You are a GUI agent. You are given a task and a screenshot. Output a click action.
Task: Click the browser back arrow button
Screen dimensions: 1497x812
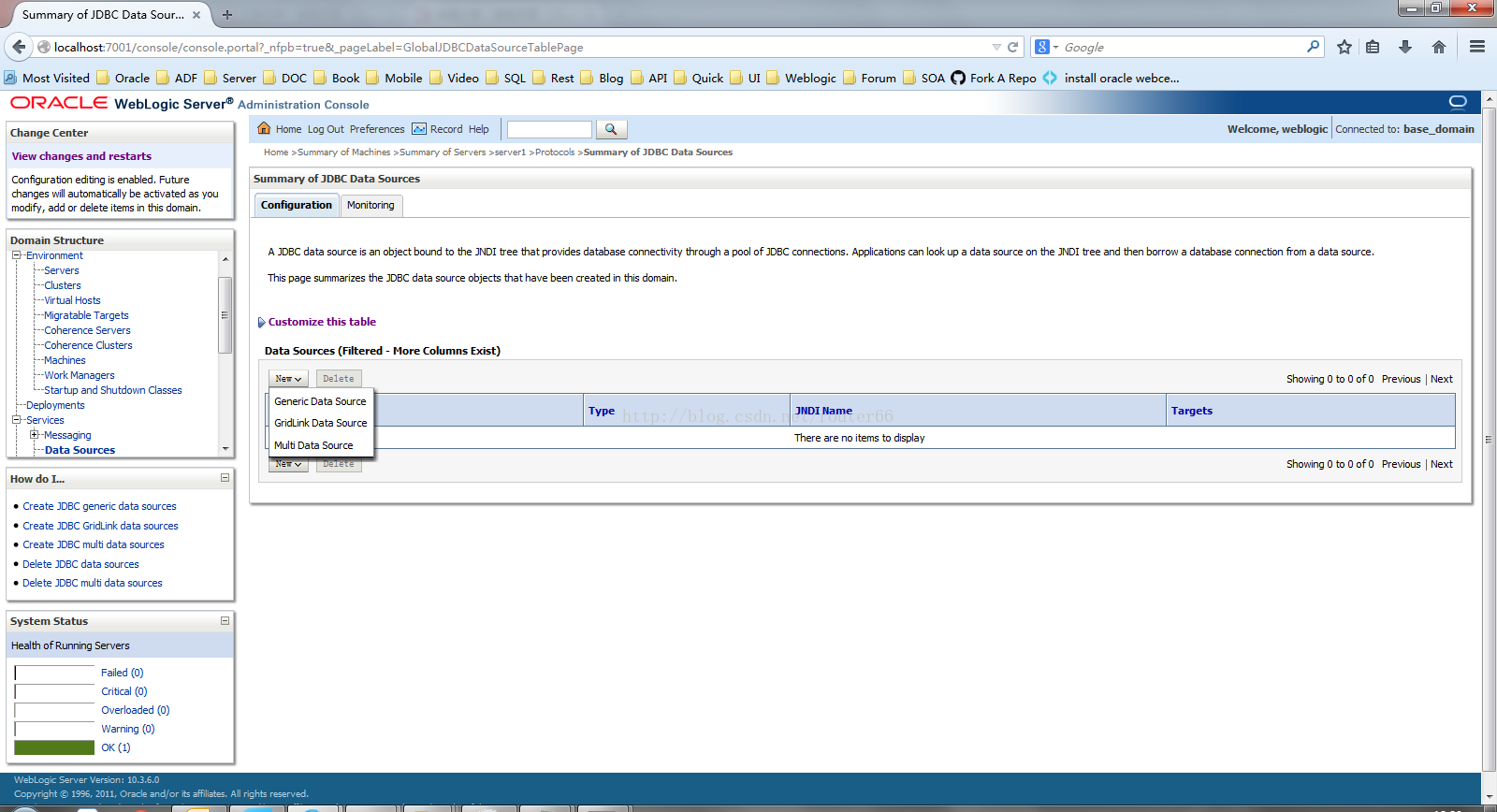19,47
